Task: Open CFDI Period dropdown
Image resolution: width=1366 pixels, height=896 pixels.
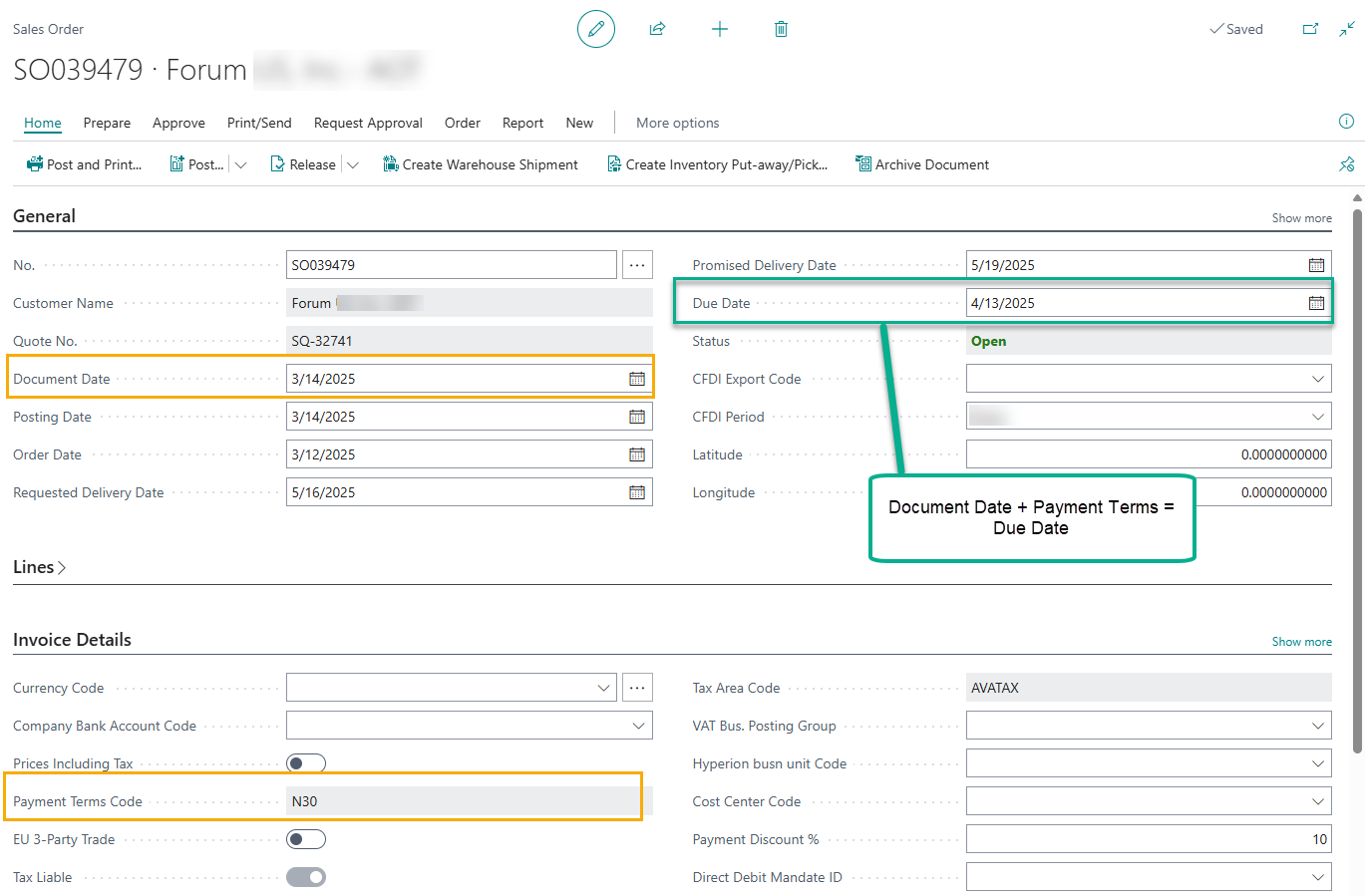Action: 1317,417
